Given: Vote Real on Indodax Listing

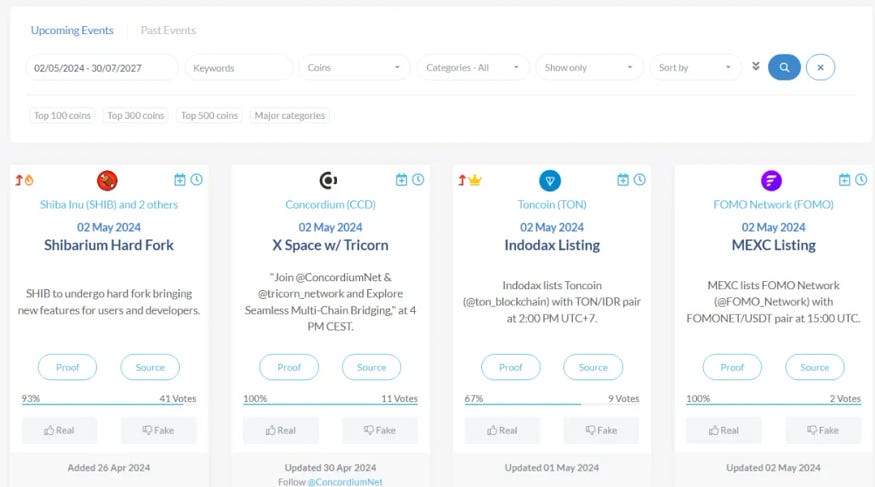Looking at the screenshot, I should 502,430.
